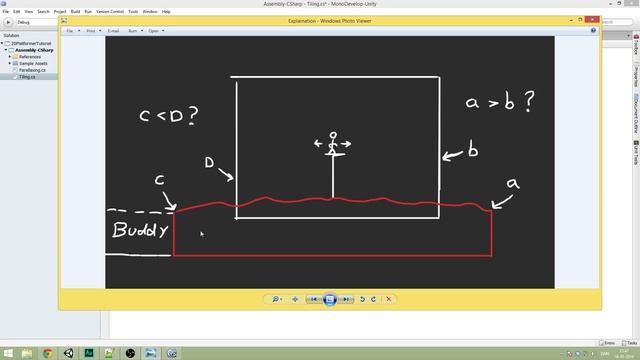Screen dimensions: 640x360
Task: Collapse Assembly-CSharp project node
Action: [x=6, y=50]
